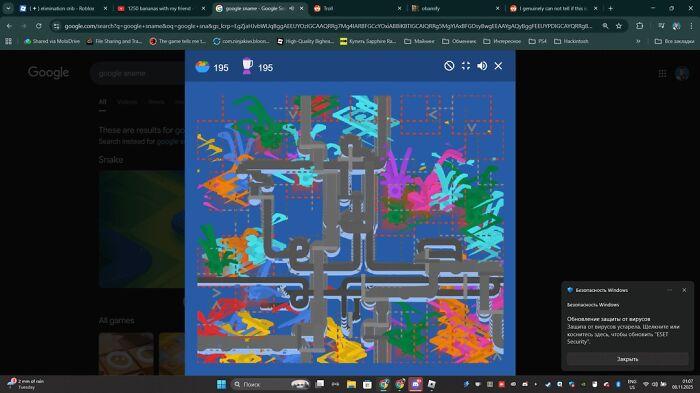This screenshot has height=393, width=700.
Task: Open the tab search dropdown
Action: click(8, 8)
